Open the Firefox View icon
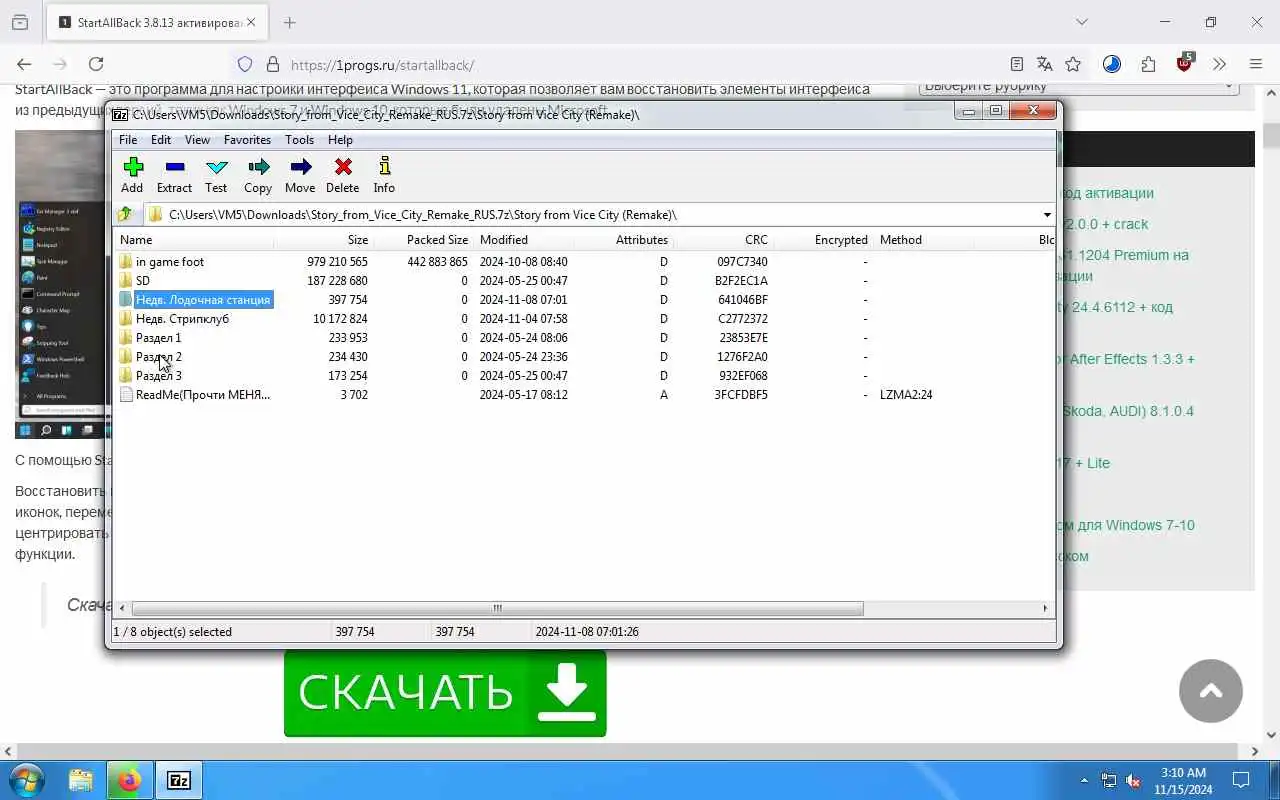Screen dimensions: 1280x800 click(x=19, y=22)
